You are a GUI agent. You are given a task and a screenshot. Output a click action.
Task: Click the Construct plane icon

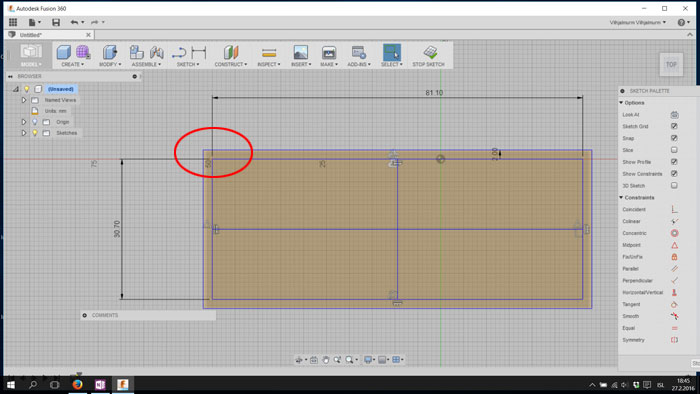pyautogui.click(x=231, y=52)
